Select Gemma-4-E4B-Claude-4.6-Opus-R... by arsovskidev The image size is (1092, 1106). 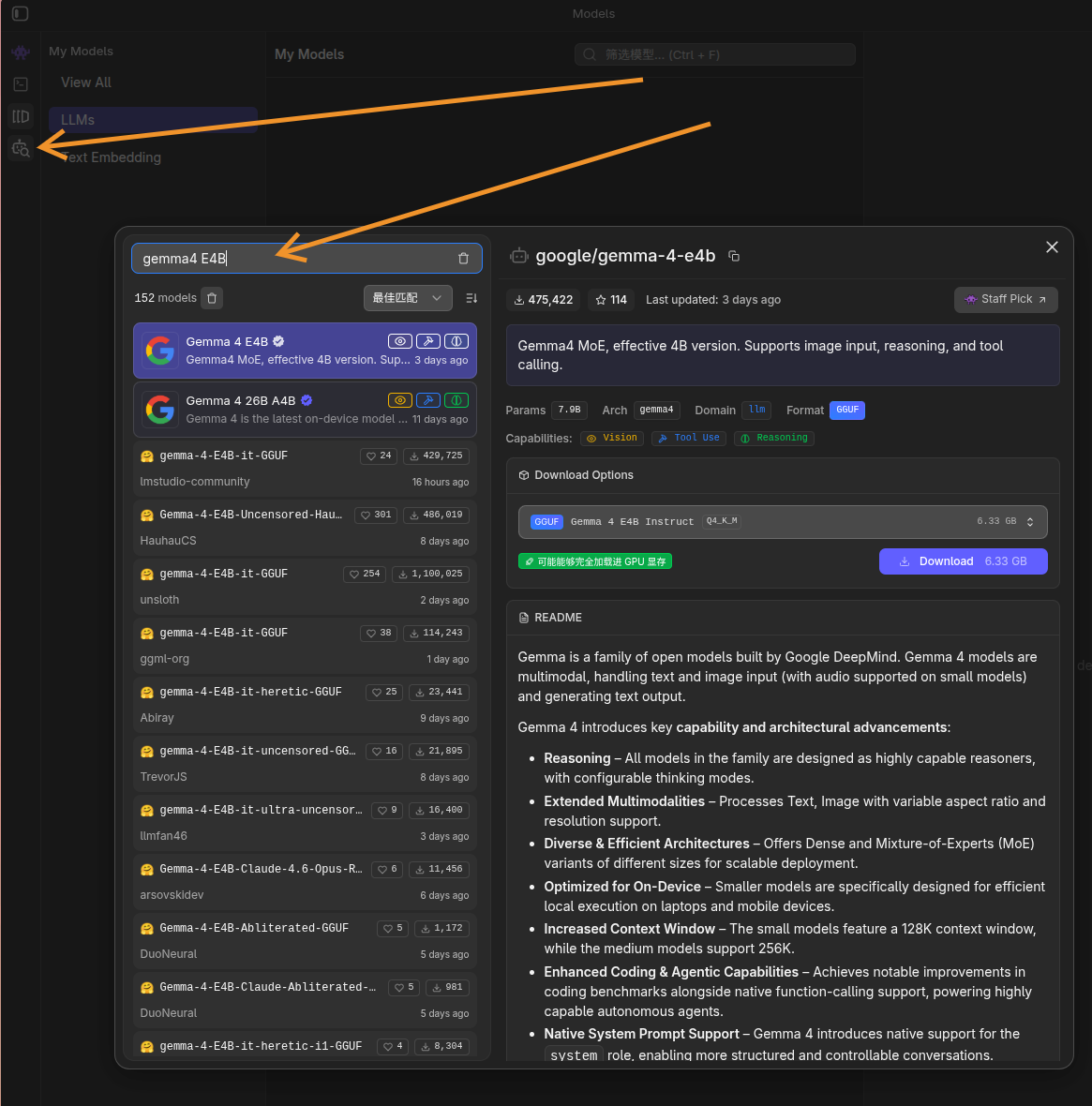click(305, 882)
